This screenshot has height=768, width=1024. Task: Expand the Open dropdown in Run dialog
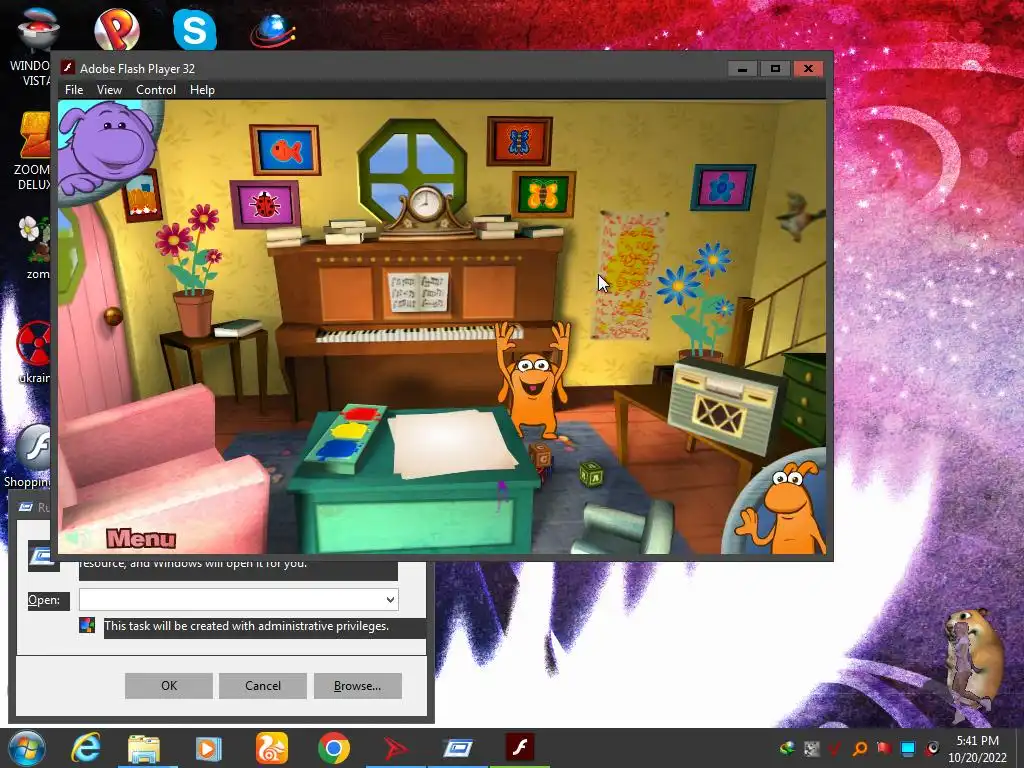pyautogui.click(x=390, y=600)
